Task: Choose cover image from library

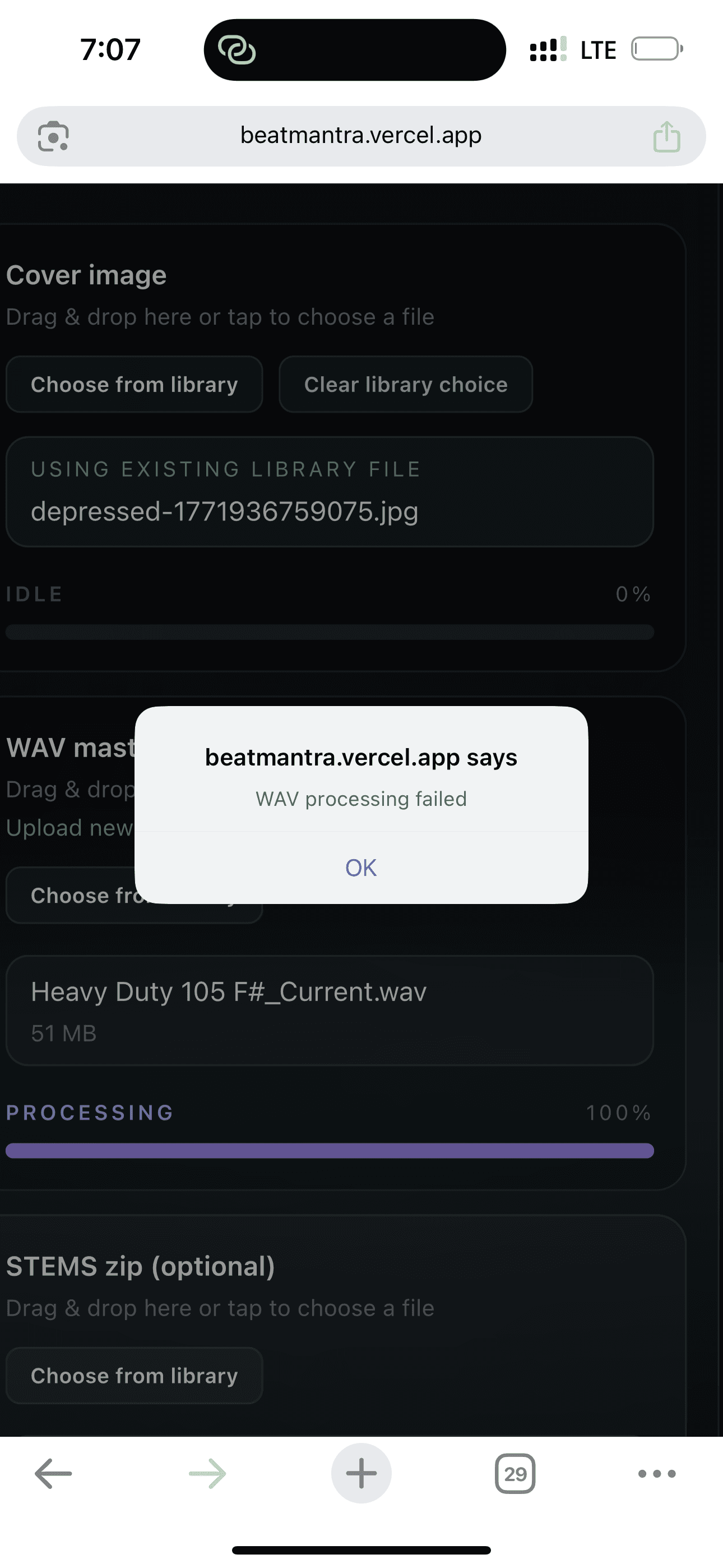Action: pyautogui.click(x=135, y=385)
